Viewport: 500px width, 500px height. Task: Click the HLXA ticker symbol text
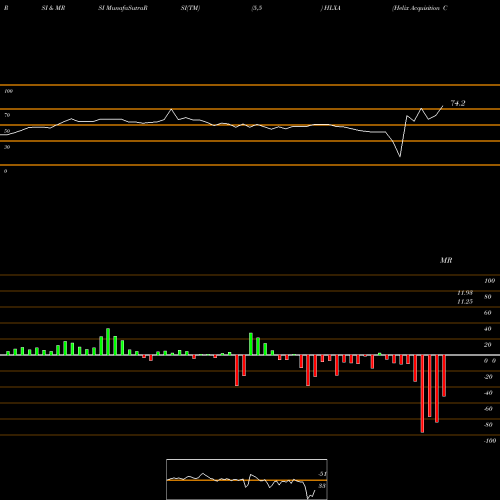(332, 8)
